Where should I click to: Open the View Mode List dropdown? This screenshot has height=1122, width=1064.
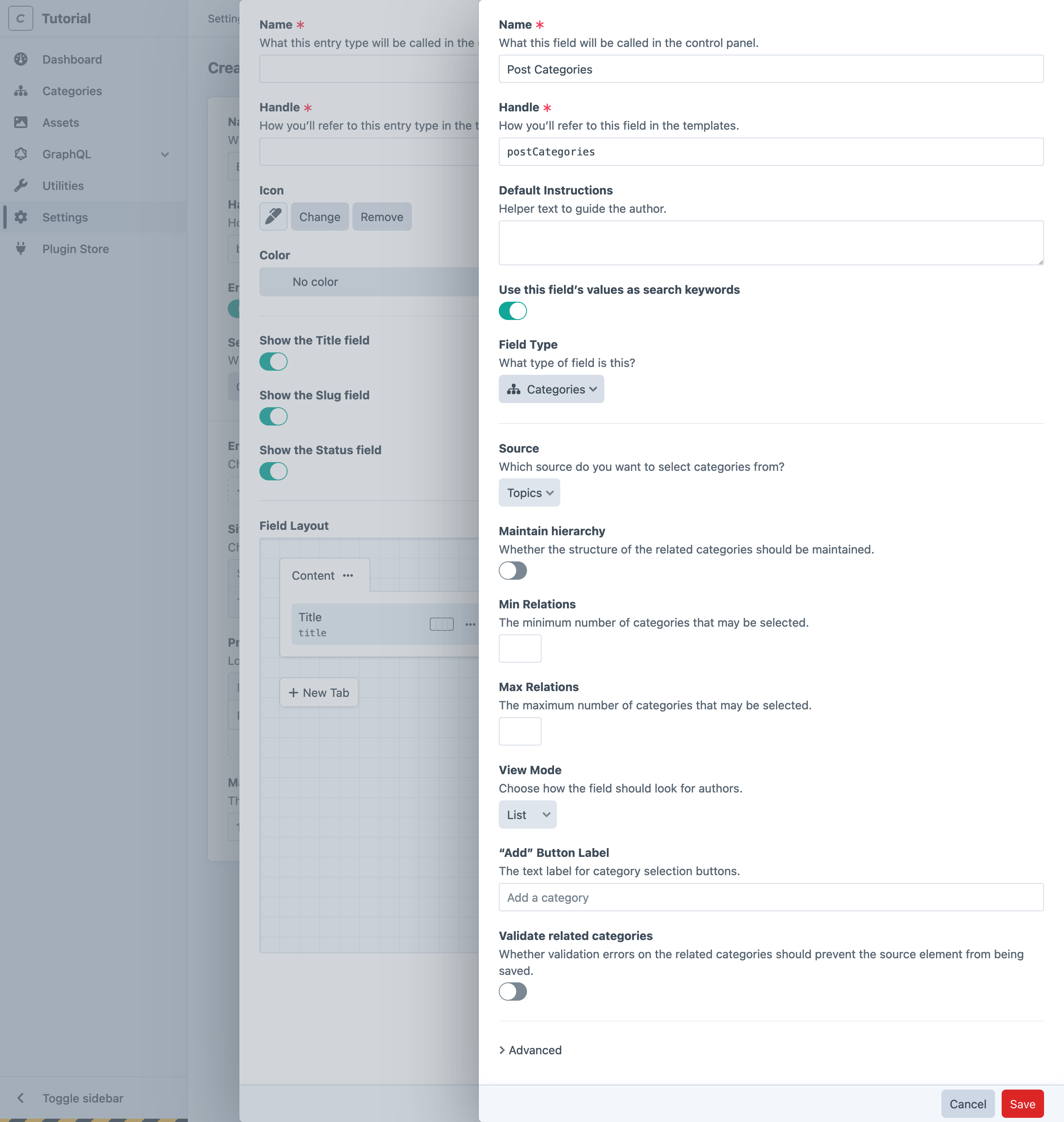[528, 814]
